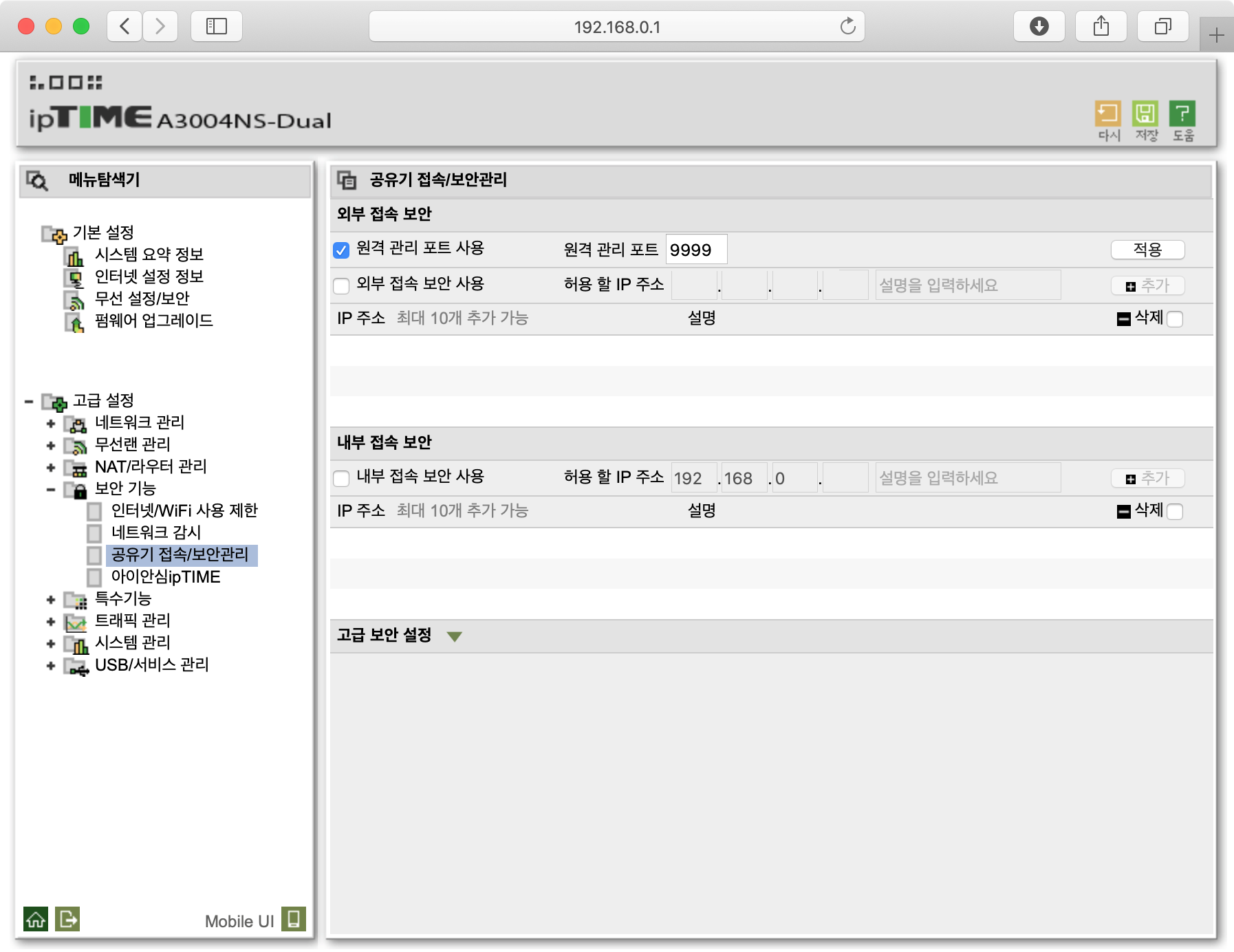Check external list 삭제 select-all checkbox
Viewport: 1234px width, 952px height.
[1175, 319]
